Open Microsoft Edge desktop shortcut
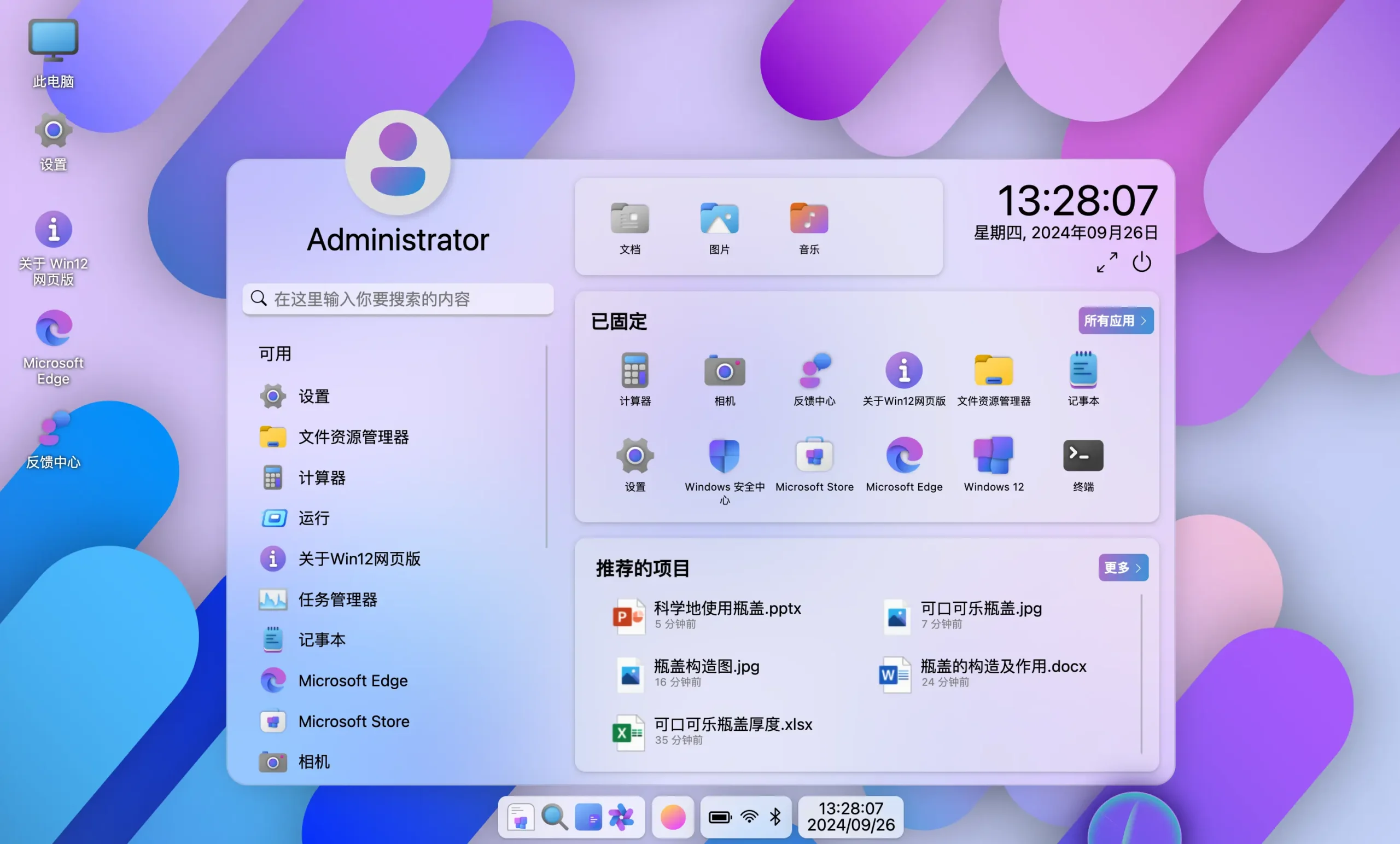1400x844 pixels. (54, 347)
